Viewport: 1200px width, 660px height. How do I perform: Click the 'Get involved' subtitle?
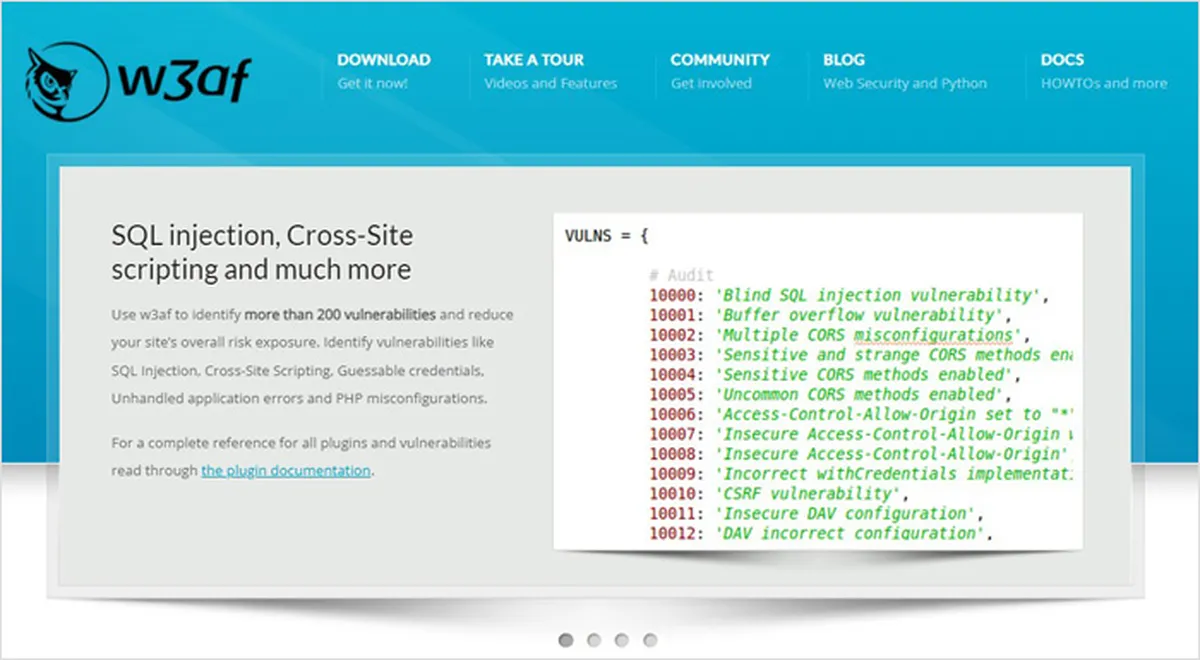pyautogui.click(x=711, y=84)
